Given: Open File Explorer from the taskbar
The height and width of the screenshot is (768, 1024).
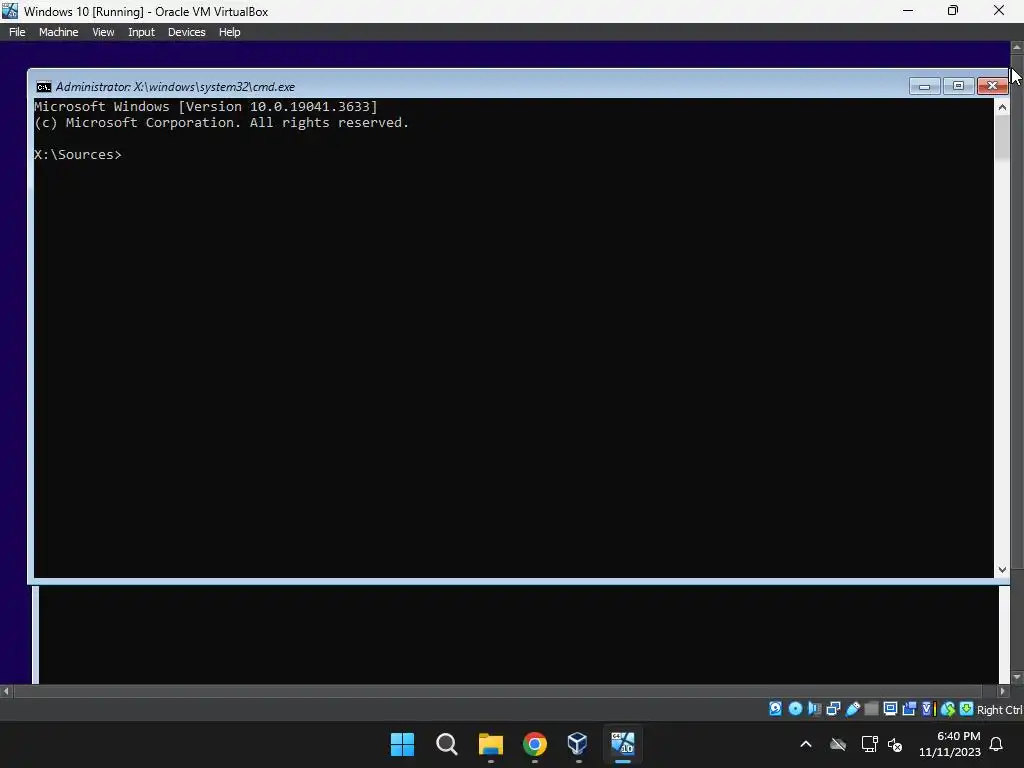Looking at the screenshot, I should point(490,744).
